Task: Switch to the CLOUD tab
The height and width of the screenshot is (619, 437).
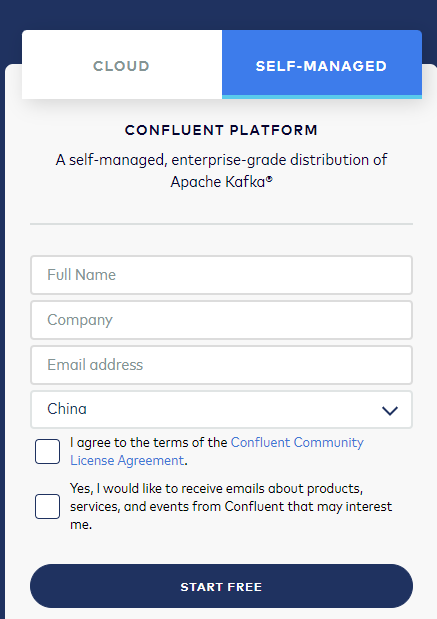Action: (122, 64)
